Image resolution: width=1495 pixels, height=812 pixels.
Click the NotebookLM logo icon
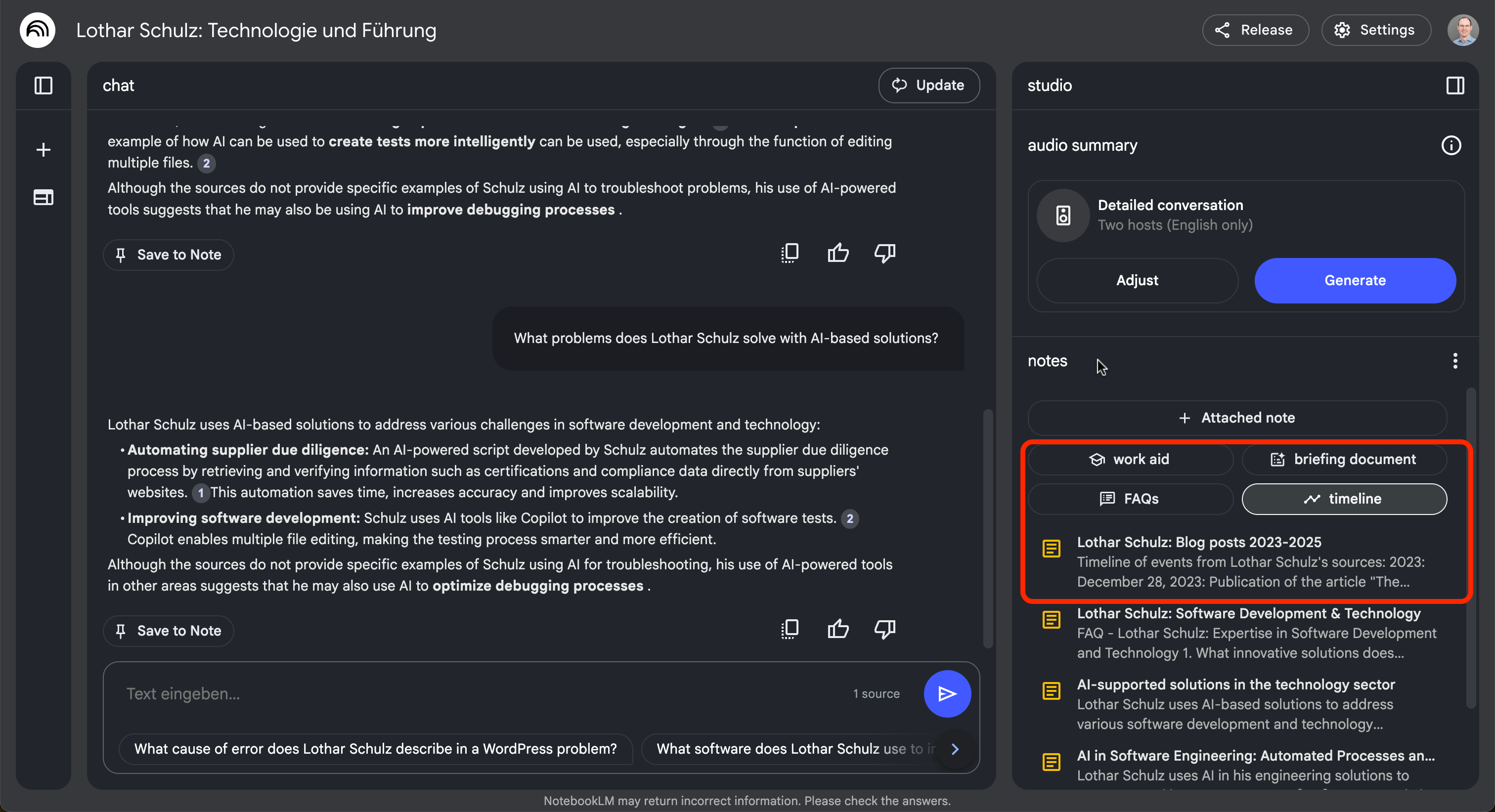click(x=38, y=30)
